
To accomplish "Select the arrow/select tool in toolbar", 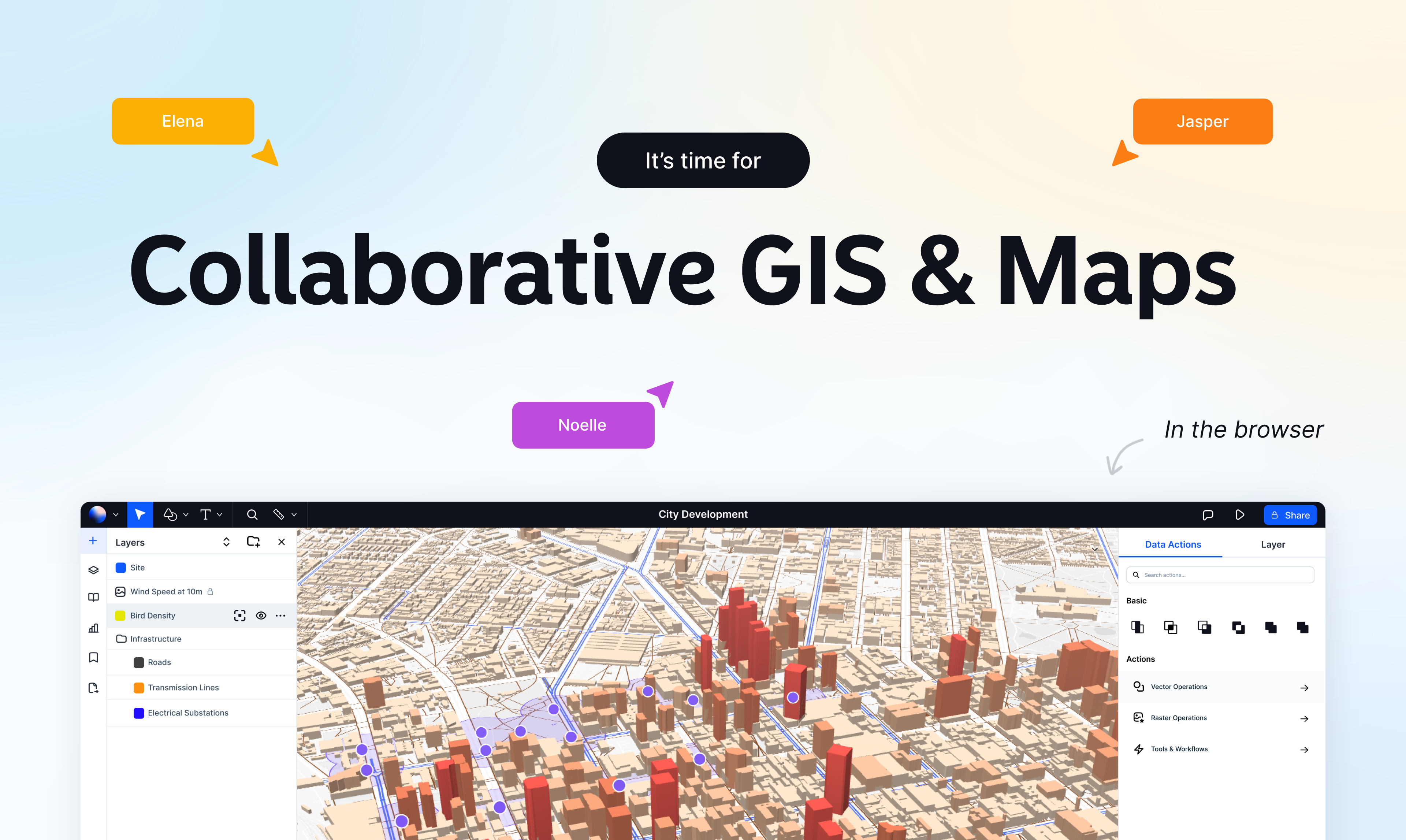I will 140,514.
